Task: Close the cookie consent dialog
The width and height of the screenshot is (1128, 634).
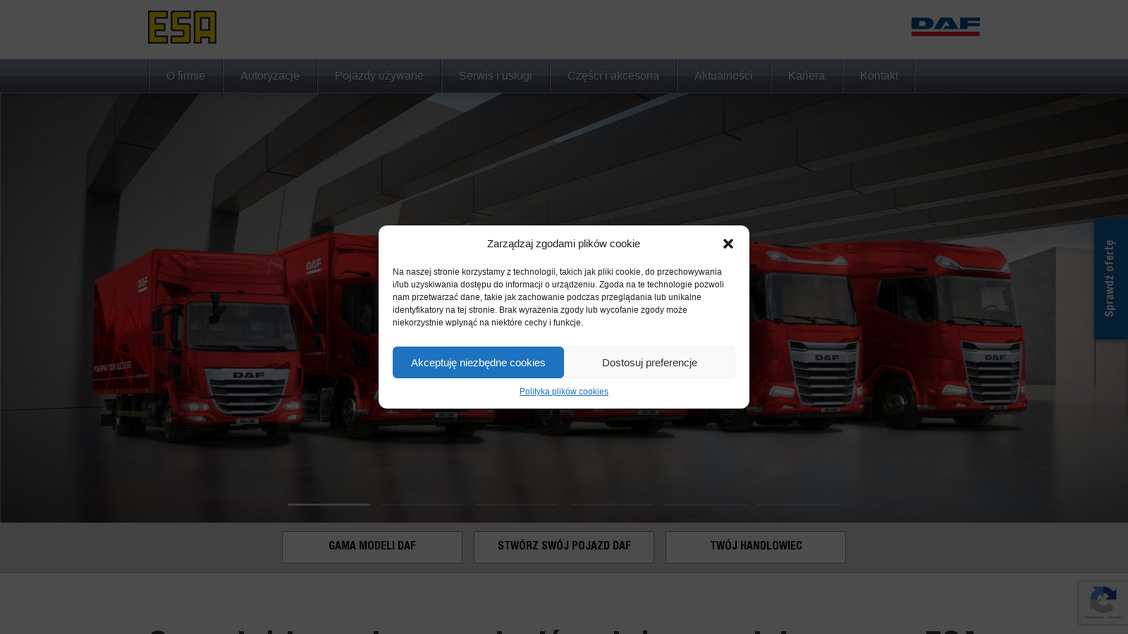Action: click(x=728, y=244)
